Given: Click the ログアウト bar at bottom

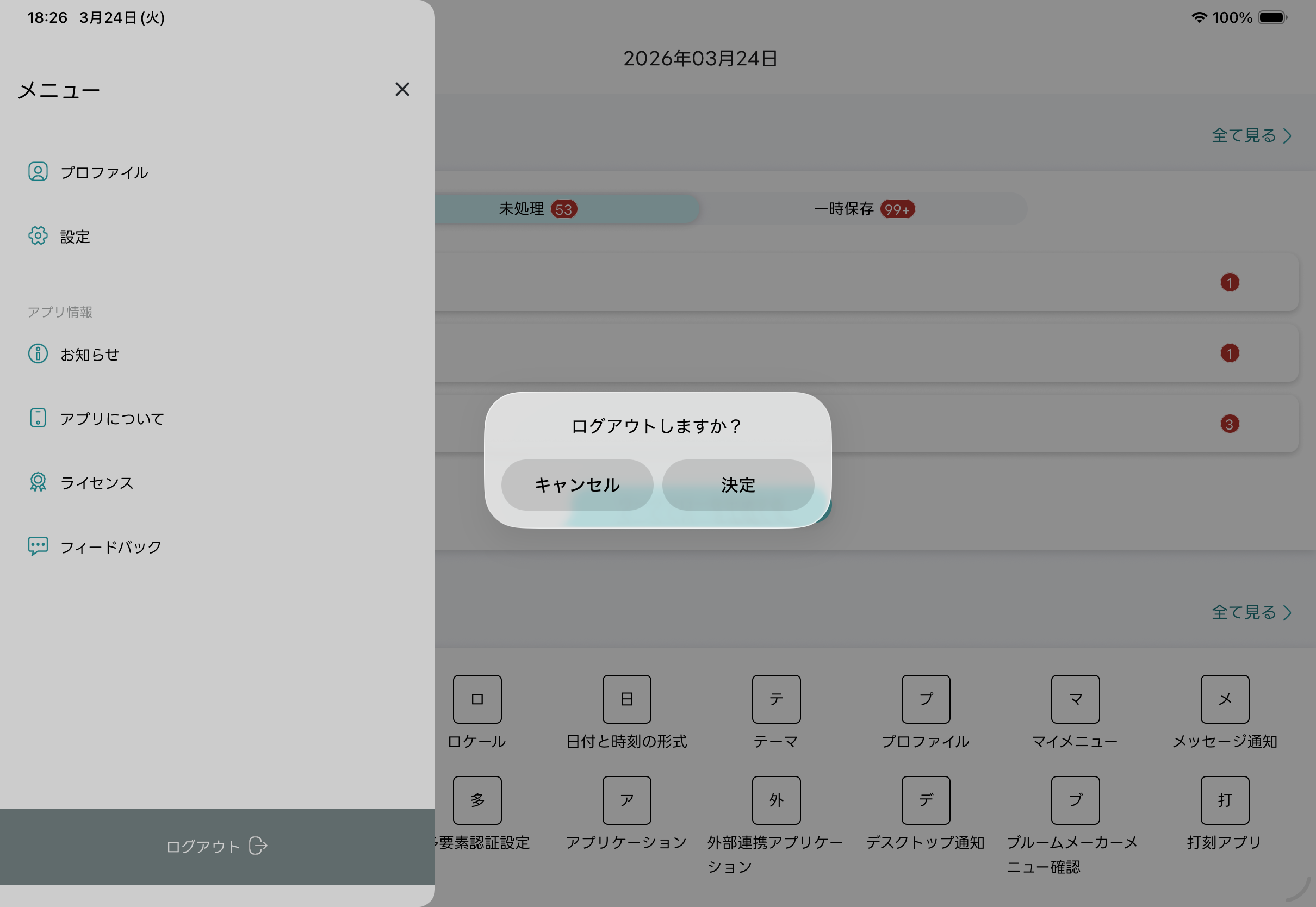Looking at the screenshot, I should pos(217,846).
